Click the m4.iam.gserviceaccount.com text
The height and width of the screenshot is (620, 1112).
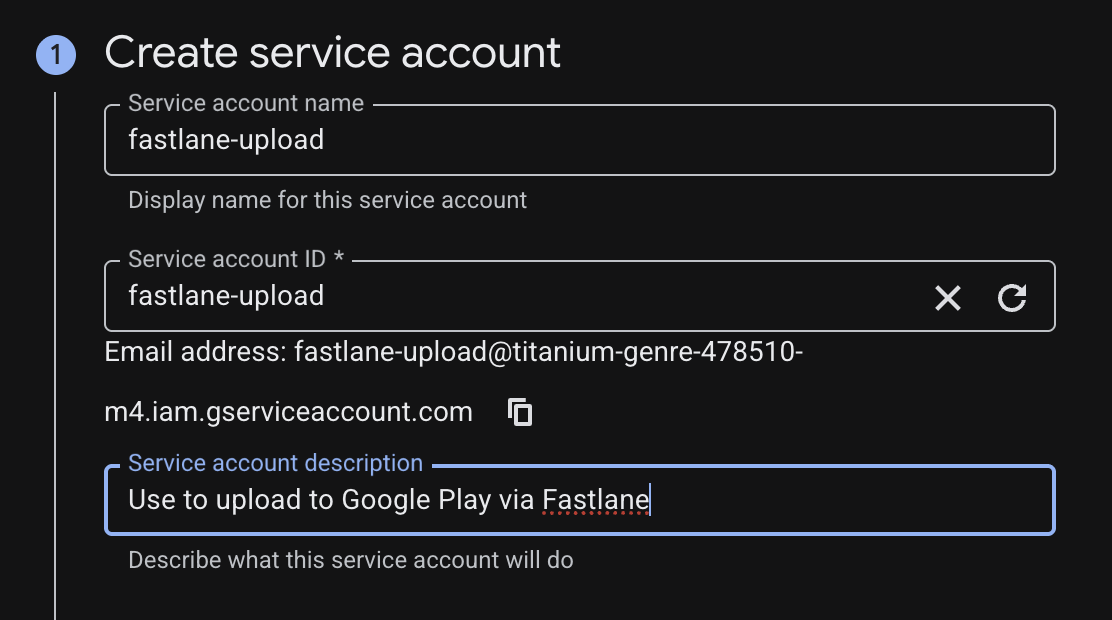point(288,412)
